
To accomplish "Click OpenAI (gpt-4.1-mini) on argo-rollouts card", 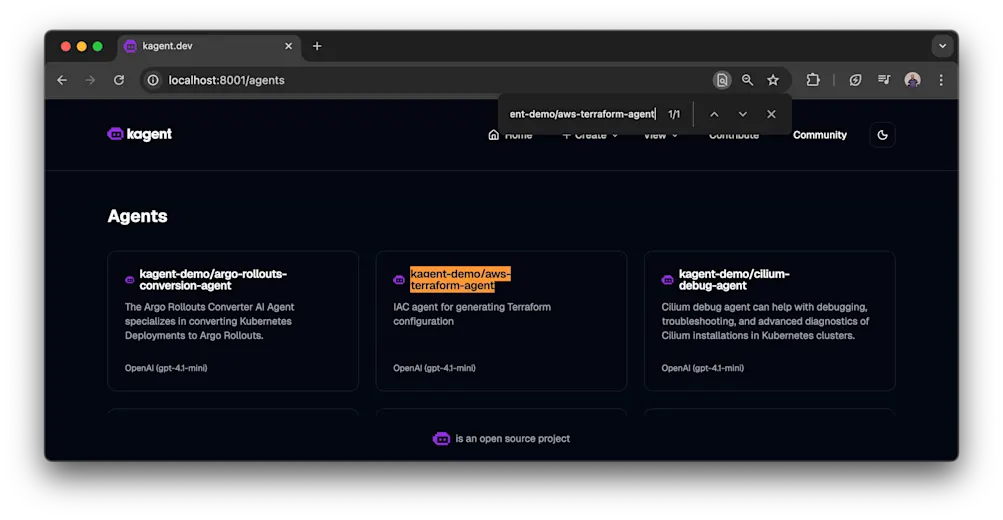I will point(166,368).
